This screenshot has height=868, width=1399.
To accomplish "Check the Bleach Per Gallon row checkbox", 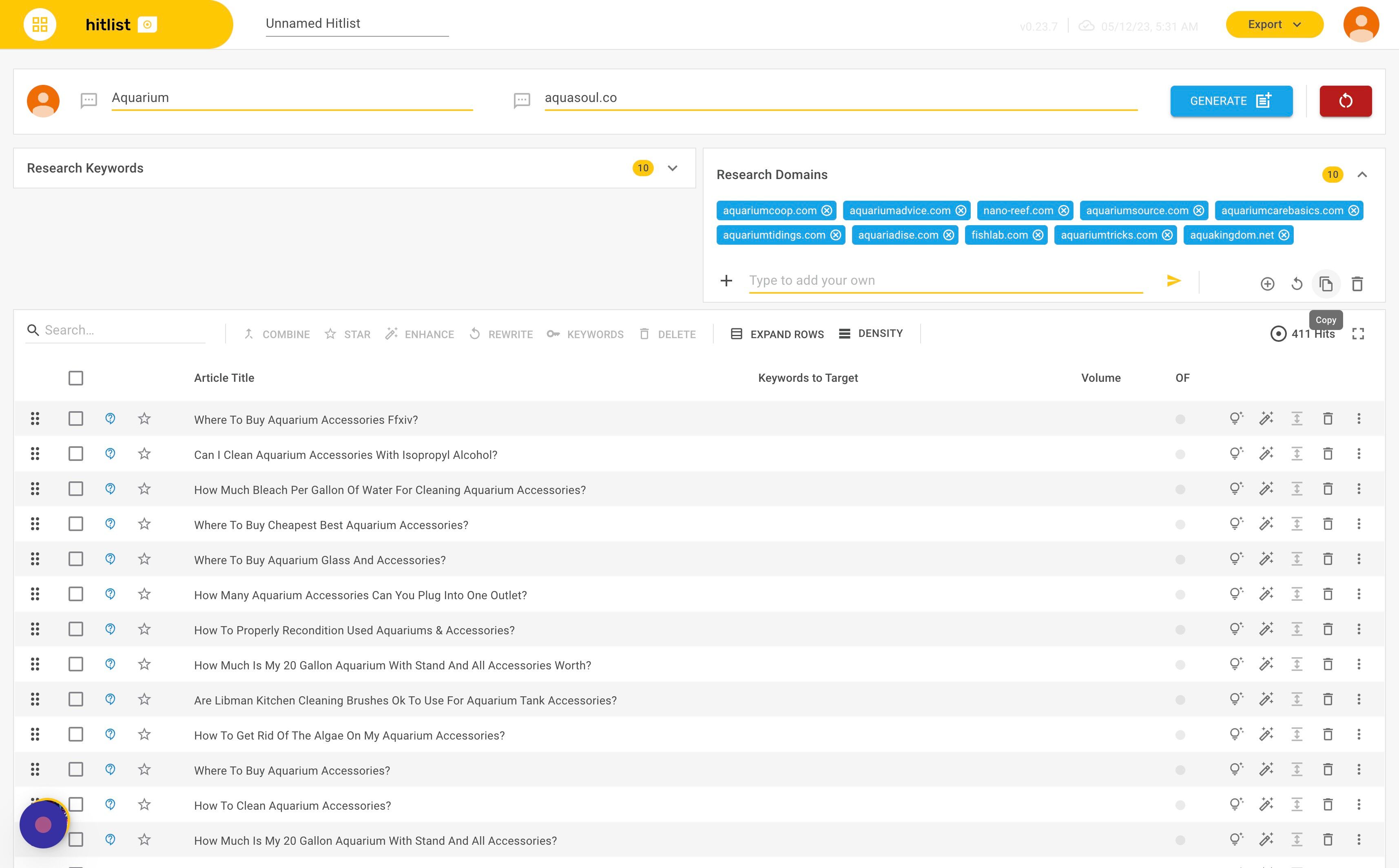I will 75,489.
